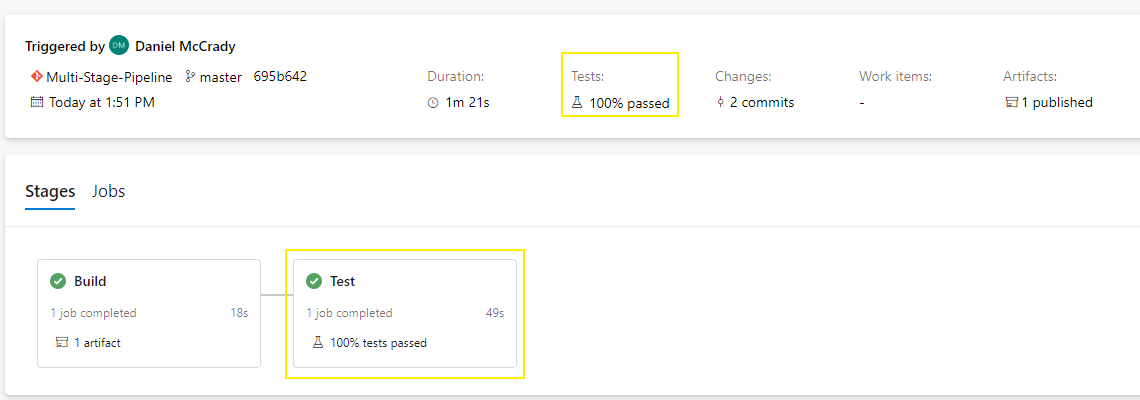
Task: Click the red Git repository icon
Action: (x=36, y=76)
